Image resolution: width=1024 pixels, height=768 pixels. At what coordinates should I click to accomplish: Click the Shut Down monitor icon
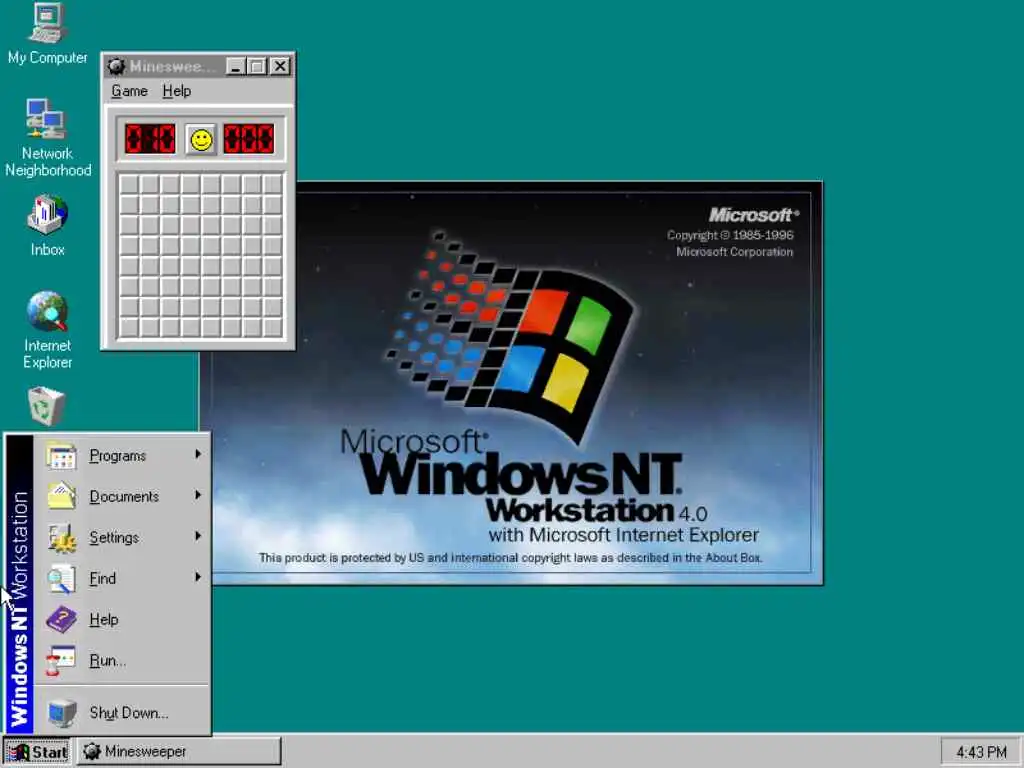click(61, 712)
